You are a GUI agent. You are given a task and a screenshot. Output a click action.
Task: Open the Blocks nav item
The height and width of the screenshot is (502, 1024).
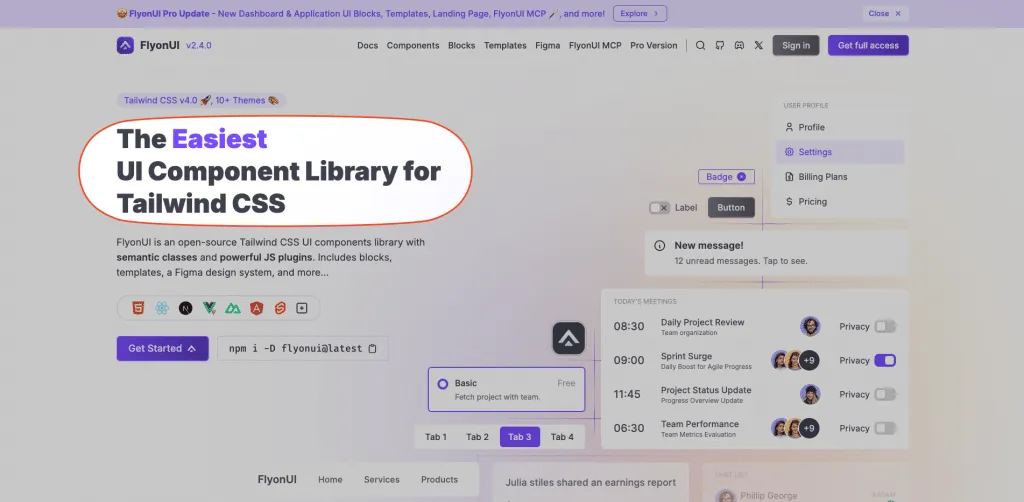[462, 46]
